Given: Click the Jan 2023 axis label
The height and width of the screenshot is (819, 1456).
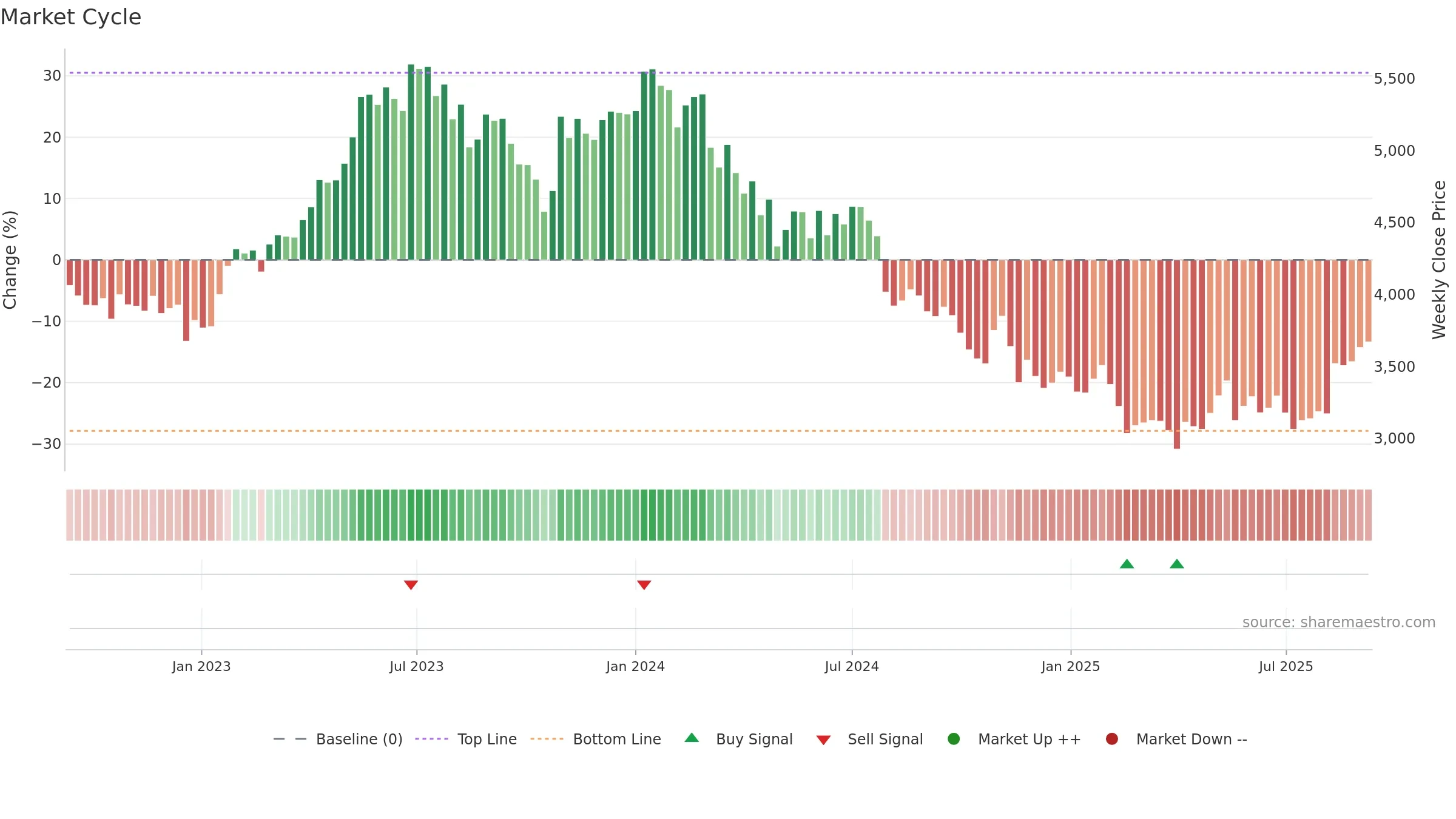Looking at the screenshot, I should [201, 667].
